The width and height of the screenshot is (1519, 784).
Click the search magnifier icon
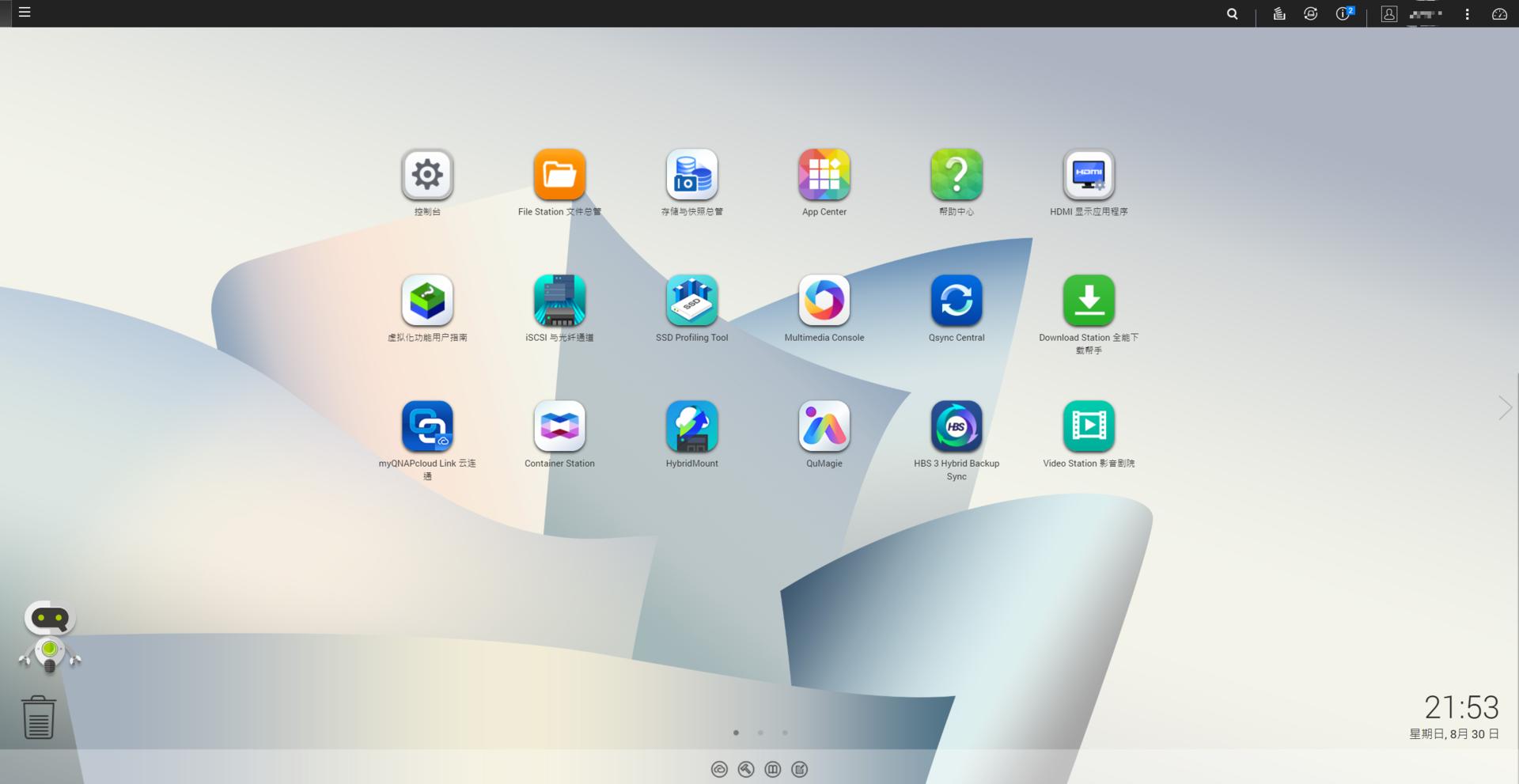tap(1232, 13)
